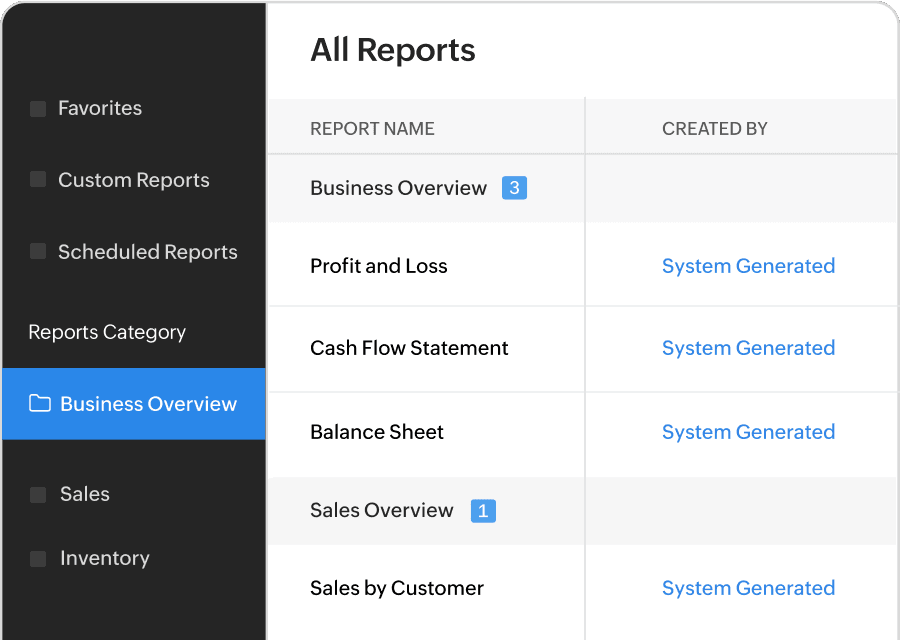Open the Sales by Customer report
The height and width of the screenshot is (640, 900).
coord(397,588)
